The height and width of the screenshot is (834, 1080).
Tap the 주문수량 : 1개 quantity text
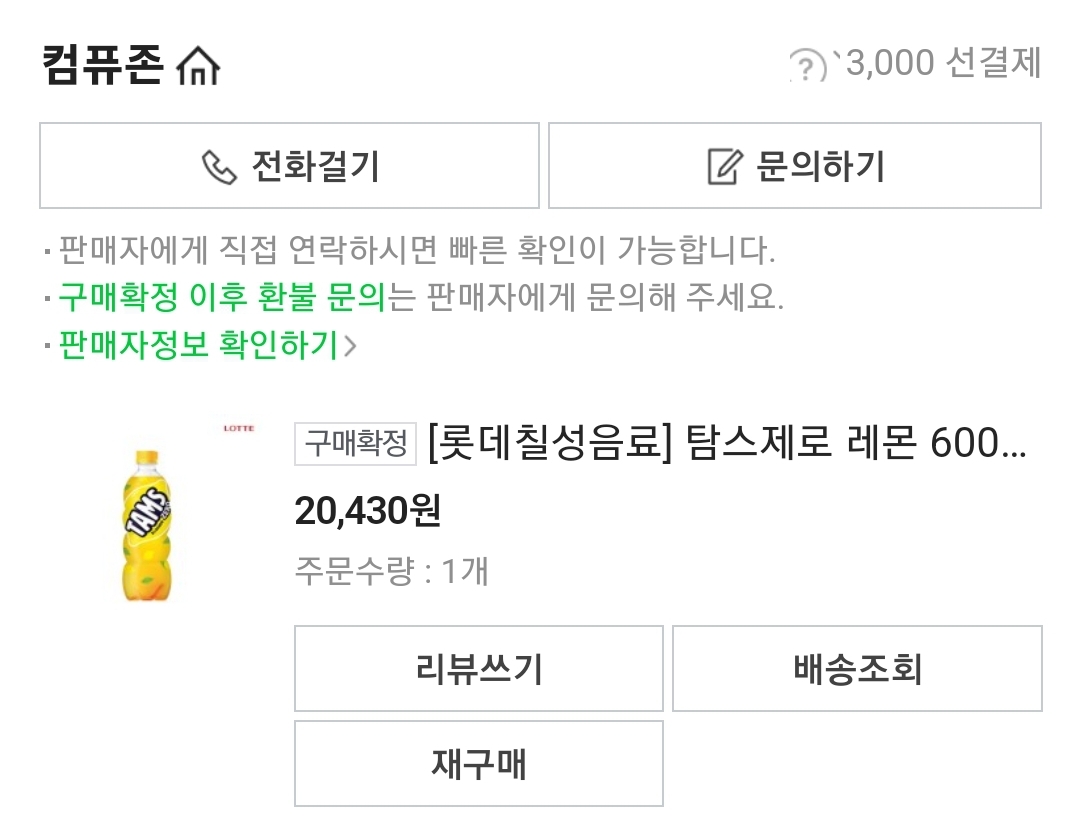coord(391,571)
